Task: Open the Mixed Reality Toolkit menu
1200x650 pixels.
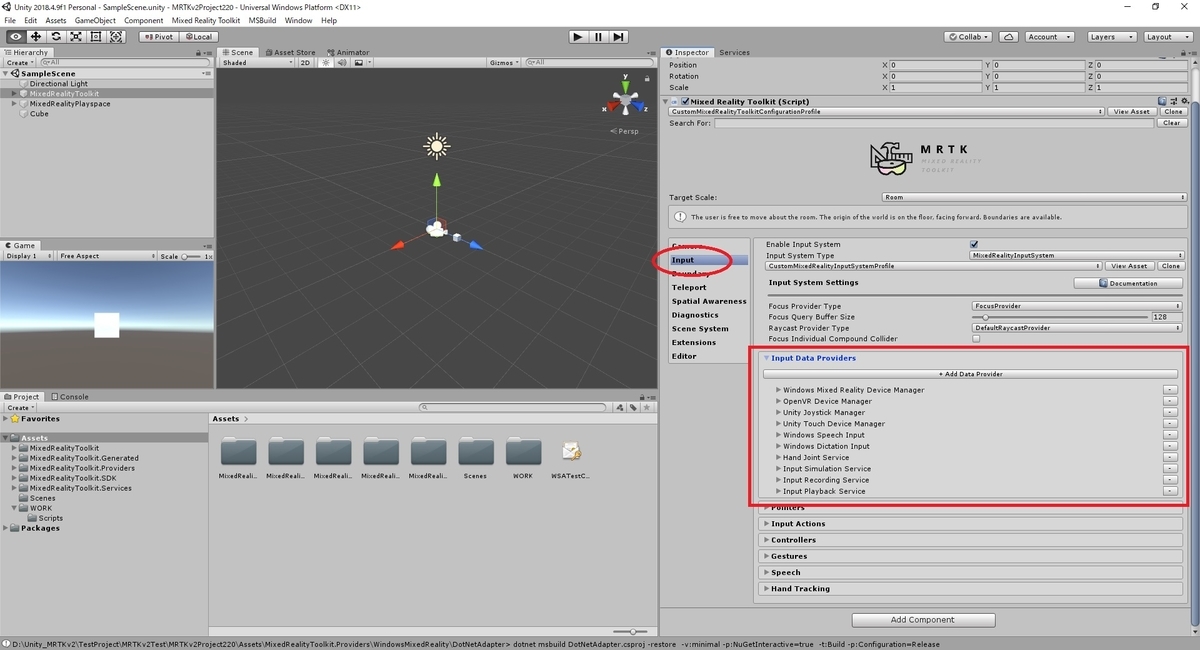Action: click(x=206, y=20)
